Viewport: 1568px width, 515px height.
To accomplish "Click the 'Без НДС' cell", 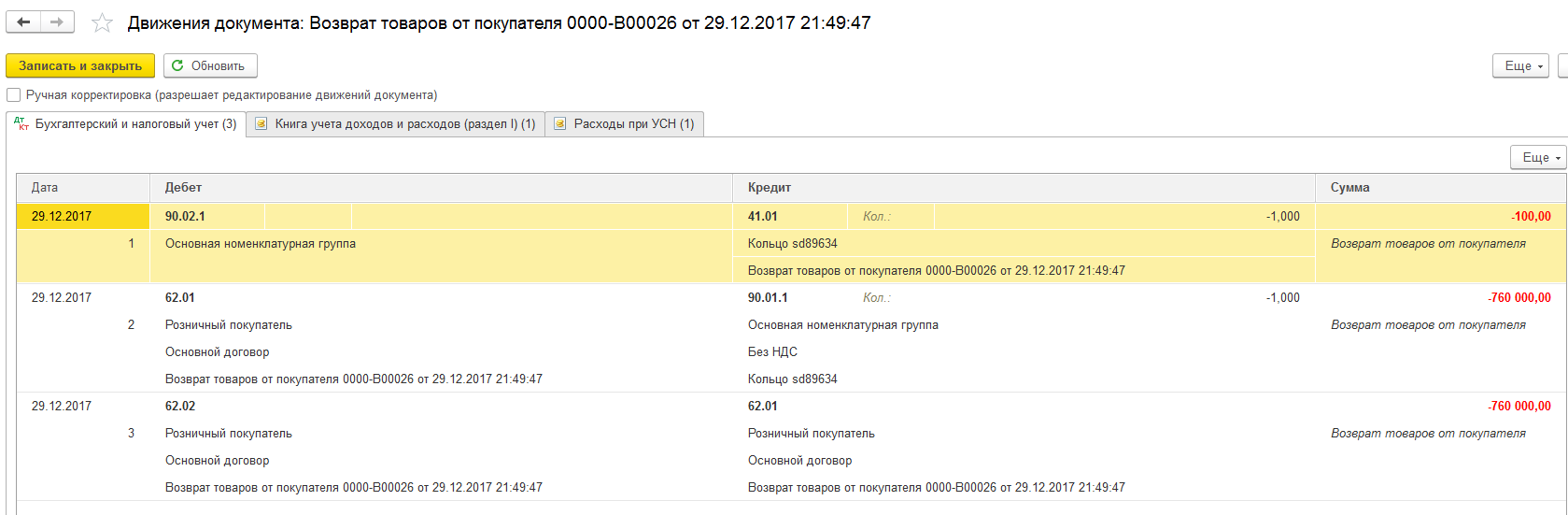I will (772, 351).
